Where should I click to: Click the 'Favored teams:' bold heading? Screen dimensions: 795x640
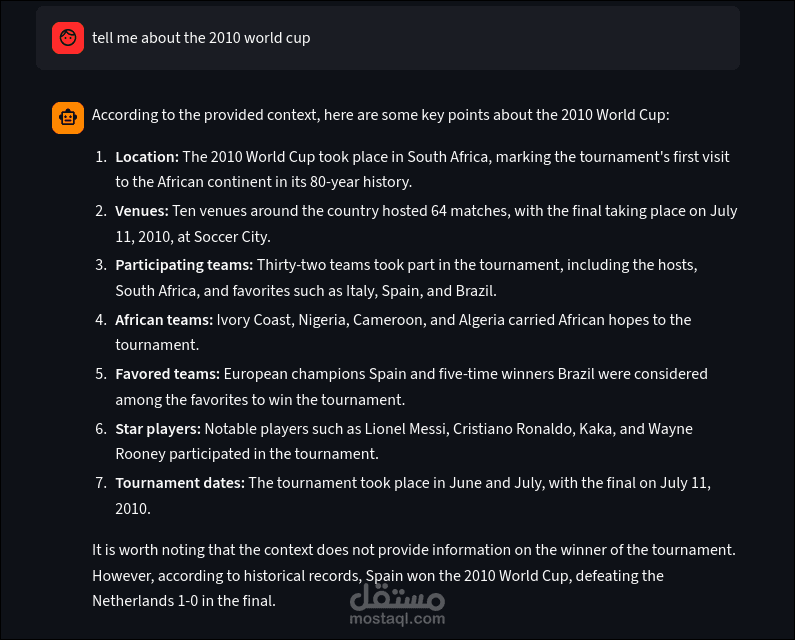coord(167,374)
